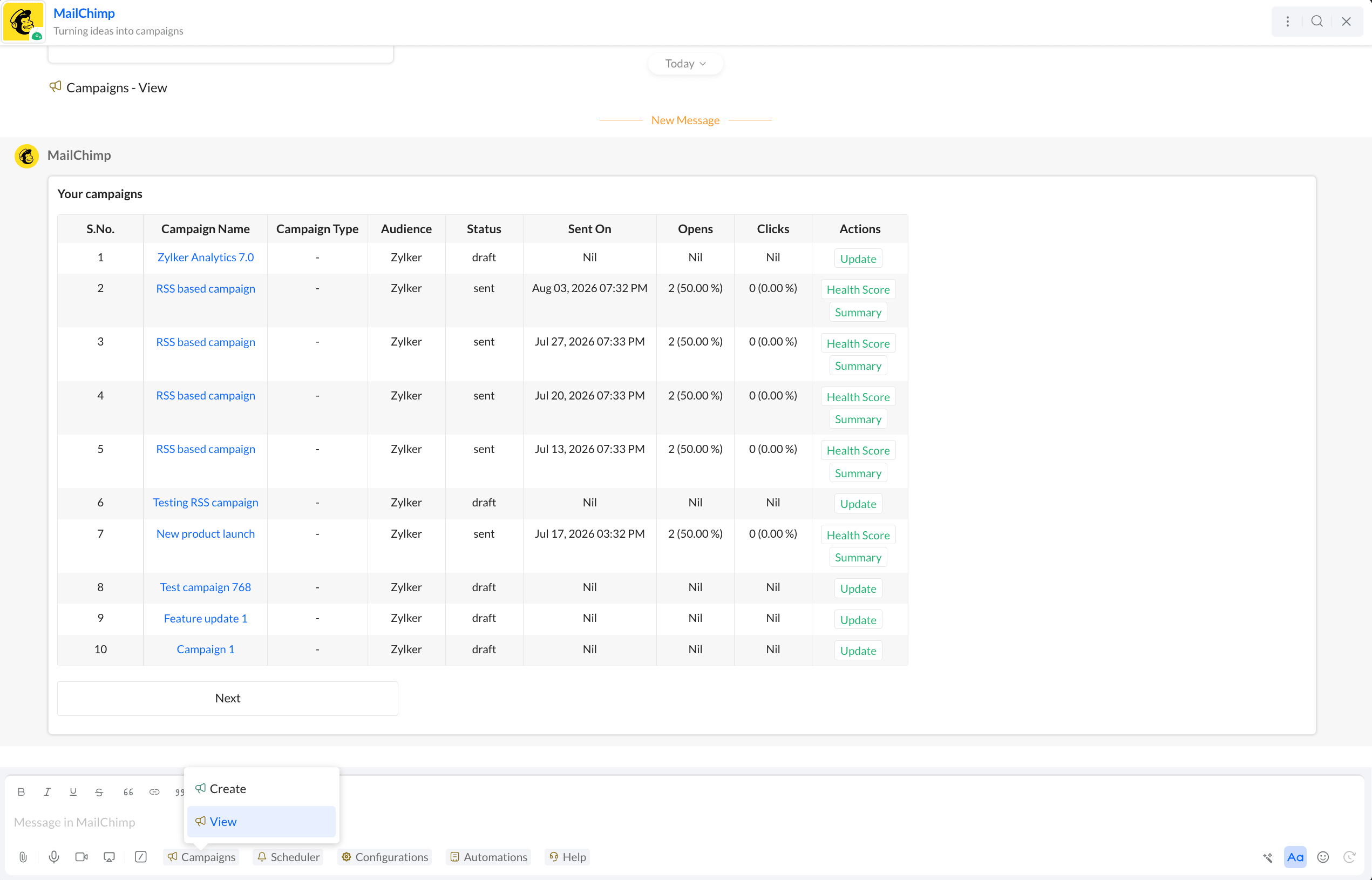Open the Scheduler bot menu
The image size is (1372, 880).
pos(288,857)
